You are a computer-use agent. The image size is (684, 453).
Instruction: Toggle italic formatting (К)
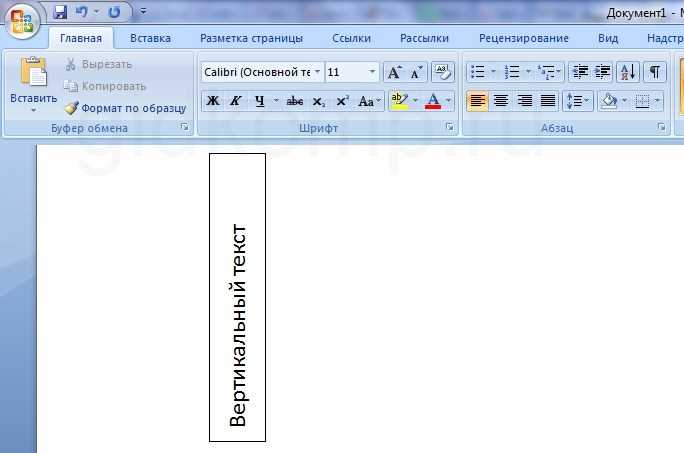click(x=236, y=101)
